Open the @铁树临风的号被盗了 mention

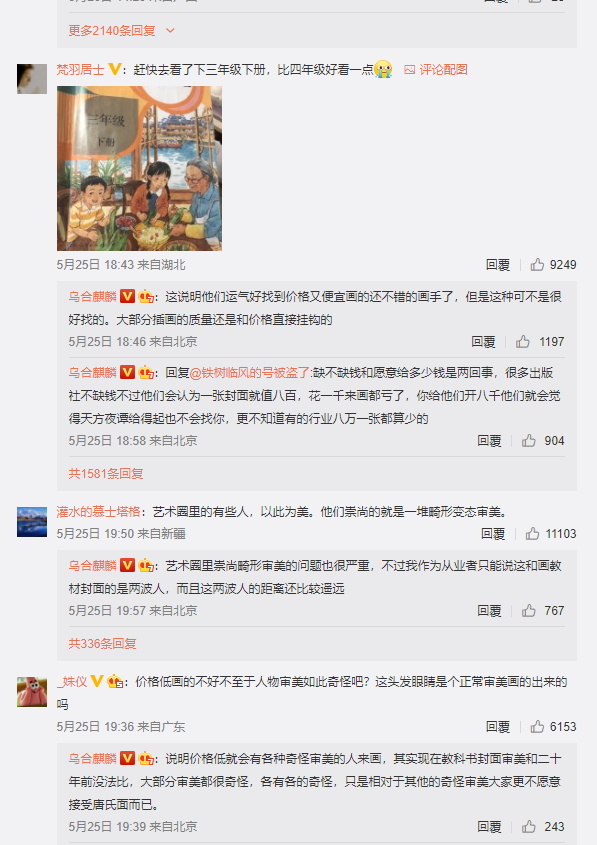pyautogui.click(x=251, y=372)
